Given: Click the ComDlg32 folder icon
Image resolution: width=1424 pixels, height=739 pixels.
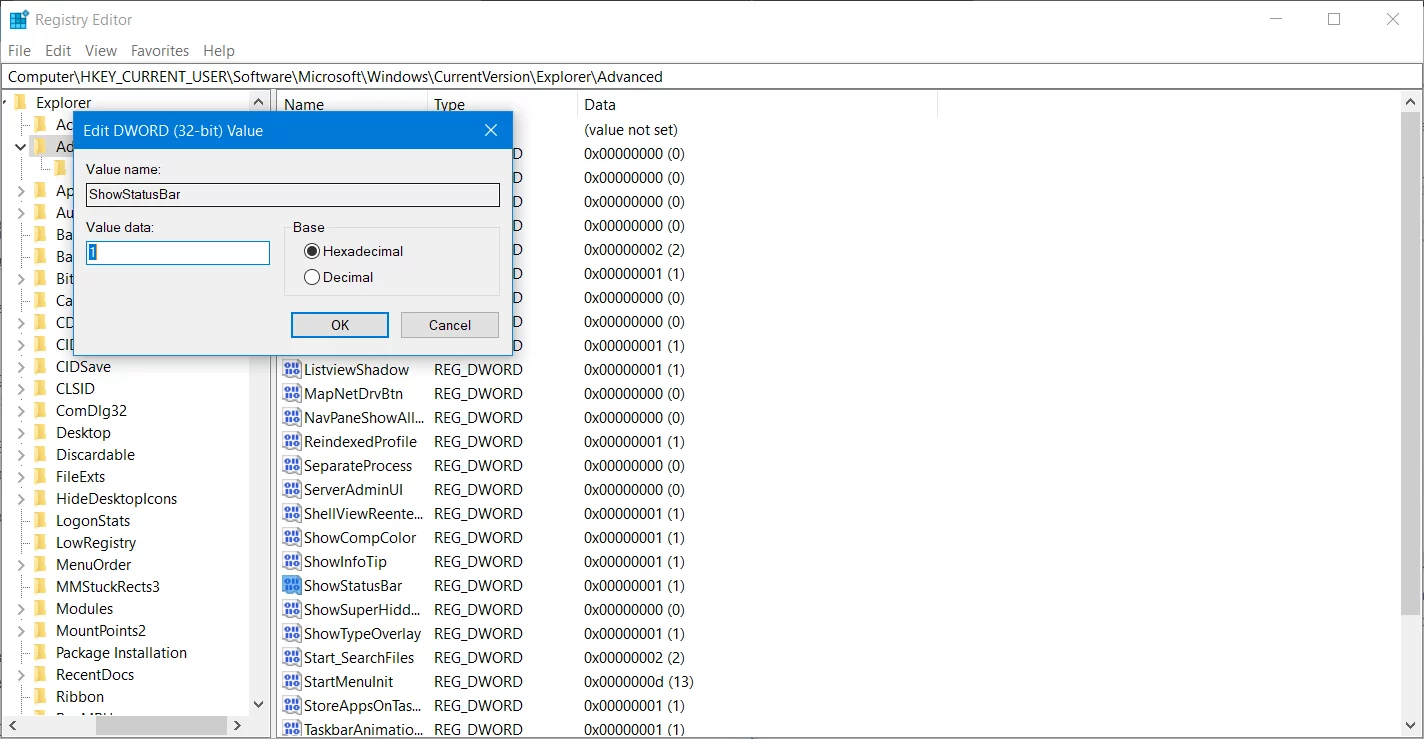Looking at the screenshot, I should coord(40,410).
